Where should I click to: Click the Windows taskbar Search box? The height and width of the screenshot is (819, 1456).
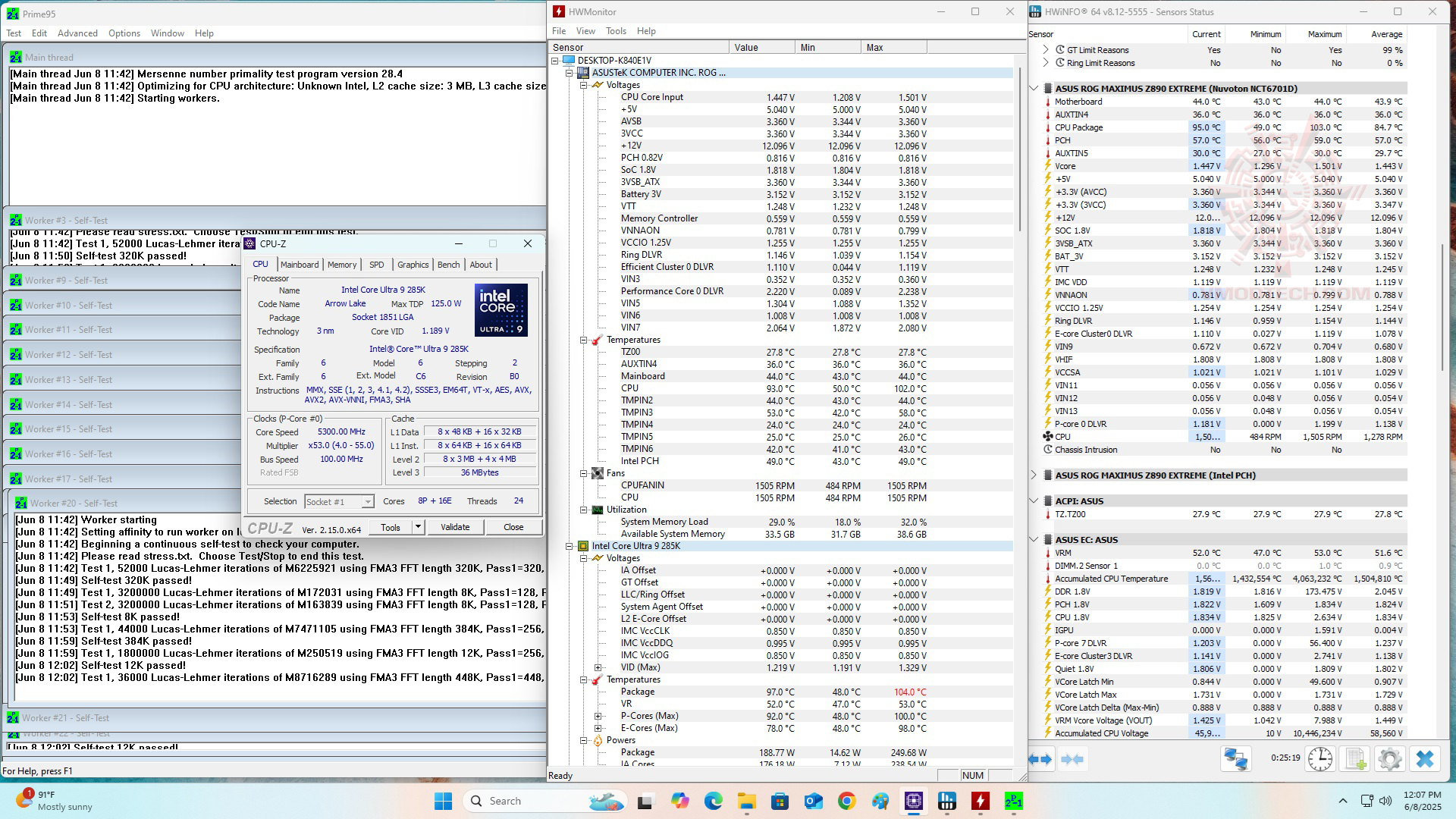pyautogui.click(x=505, y=801)
